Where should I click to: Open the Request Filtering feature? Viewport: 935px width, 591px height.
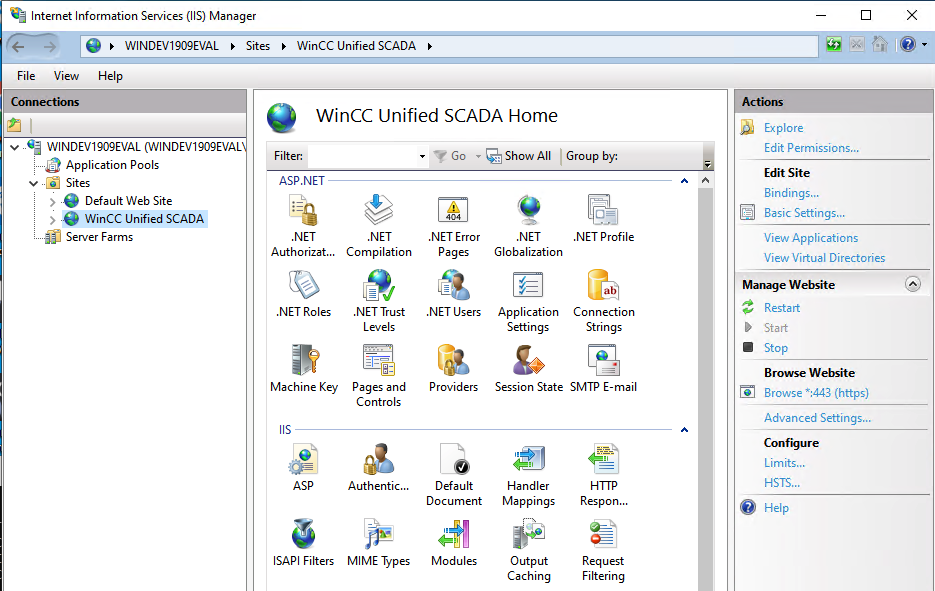[603, 550]
